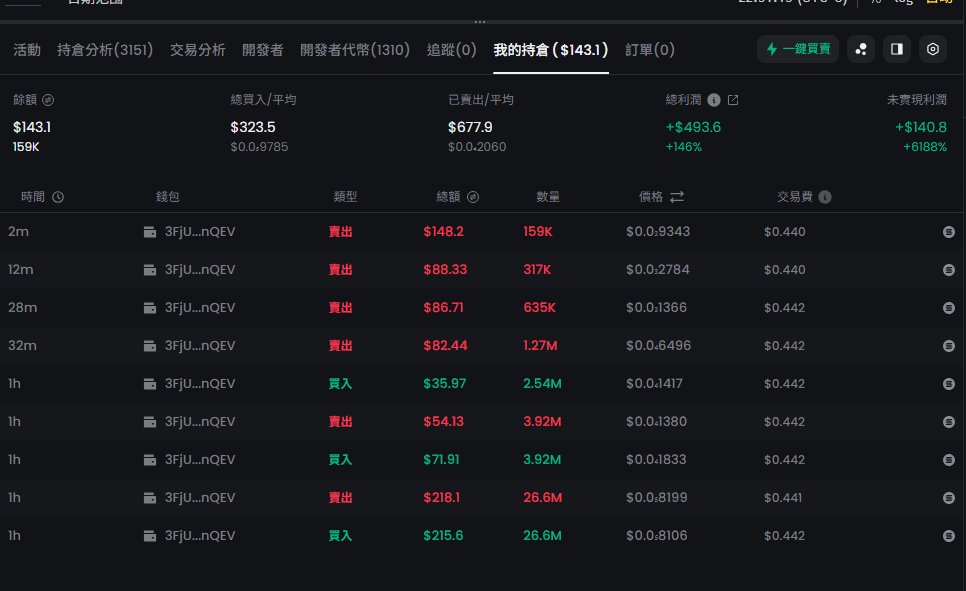Swap 價格 column display arrows icon
The height and width of the screenshot is (591, 966).
[677, 197]
